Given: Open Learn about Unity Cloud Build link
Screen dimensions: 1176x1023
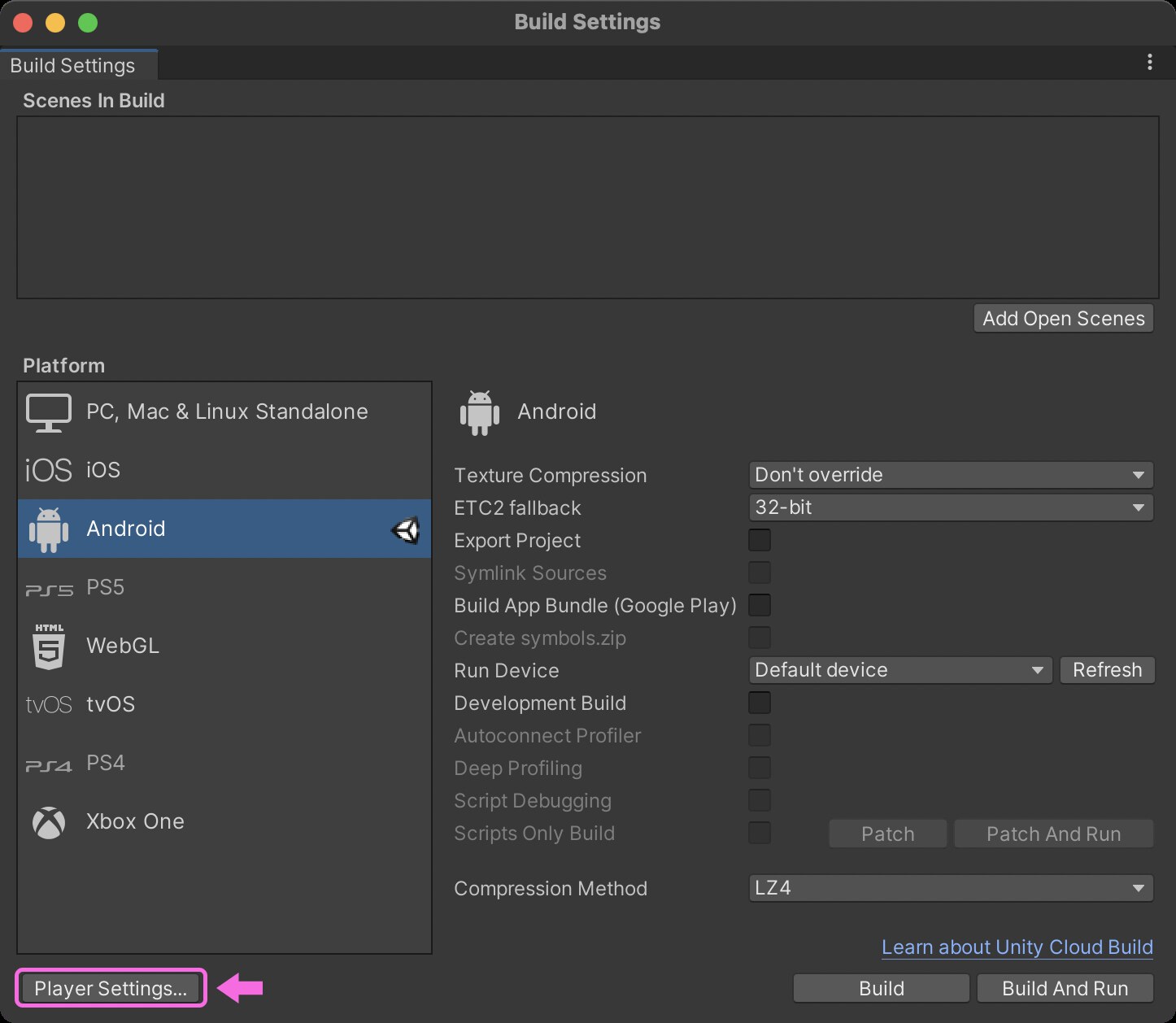Looking at the screenshot, I should pos(1017,947).
